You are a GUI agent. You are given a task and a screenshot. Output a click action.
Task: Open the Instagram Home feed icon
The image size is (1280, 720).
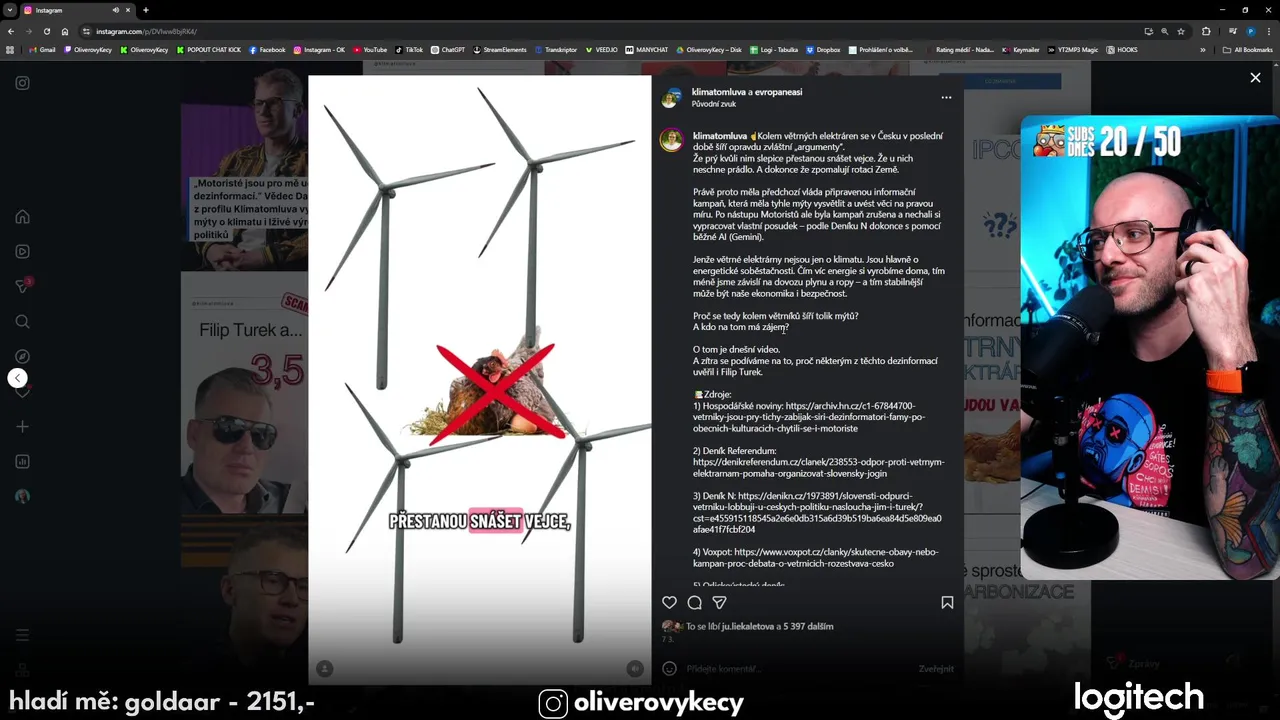22,217
